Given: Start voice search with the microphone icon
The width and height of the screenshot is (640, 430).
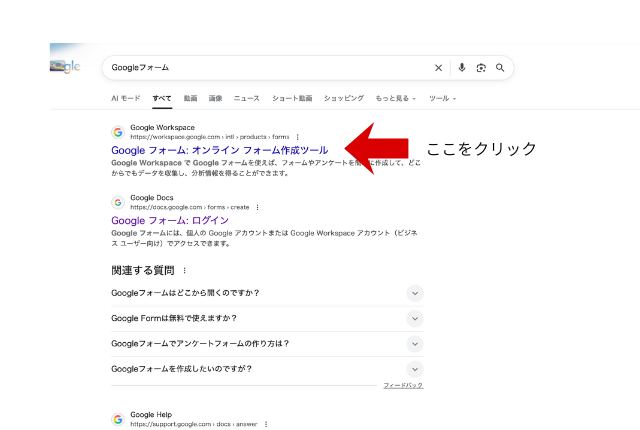Looking at the screenshot, I should tap(462, 68).
